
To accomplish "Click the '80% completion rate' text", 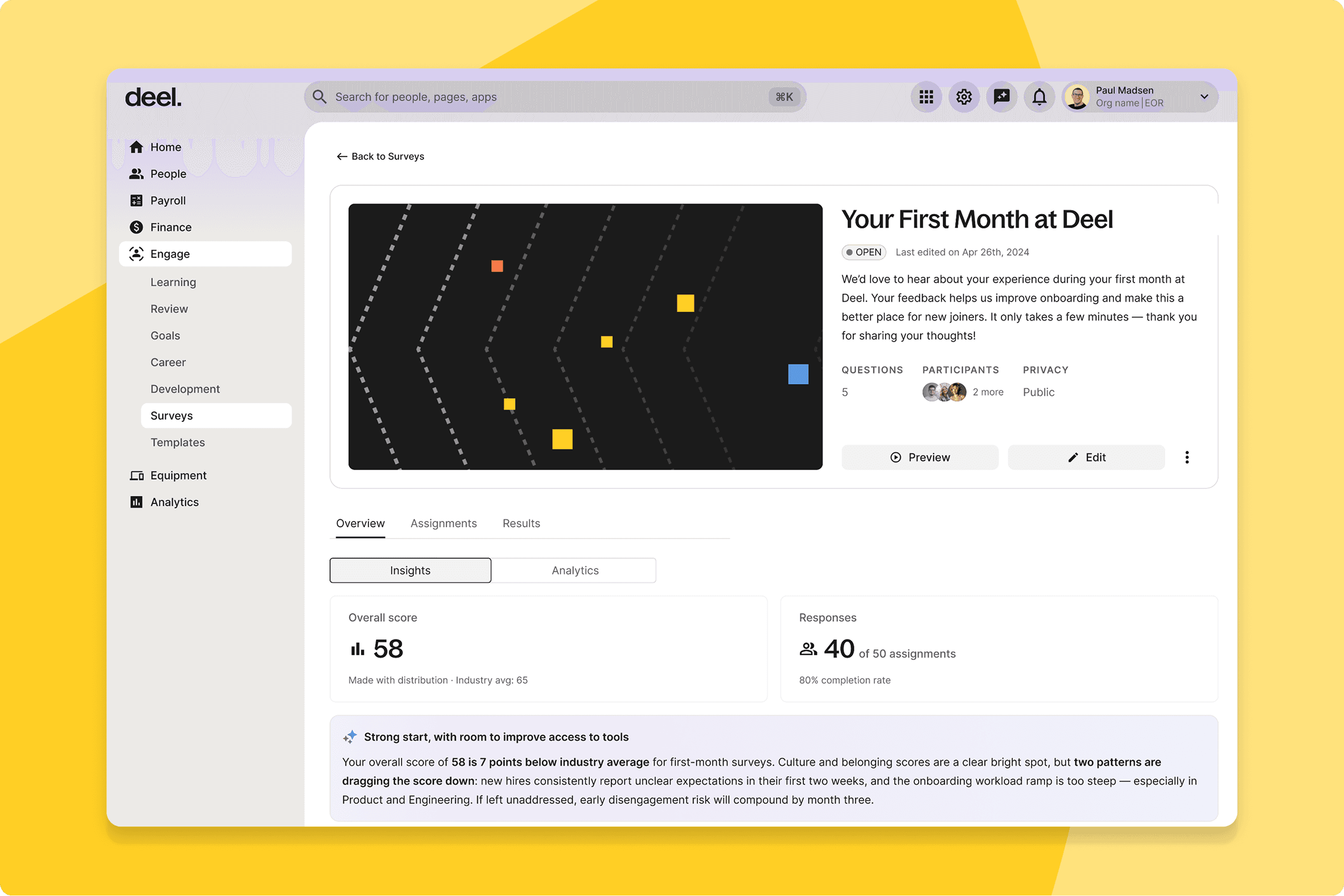I will pos(845,680).
